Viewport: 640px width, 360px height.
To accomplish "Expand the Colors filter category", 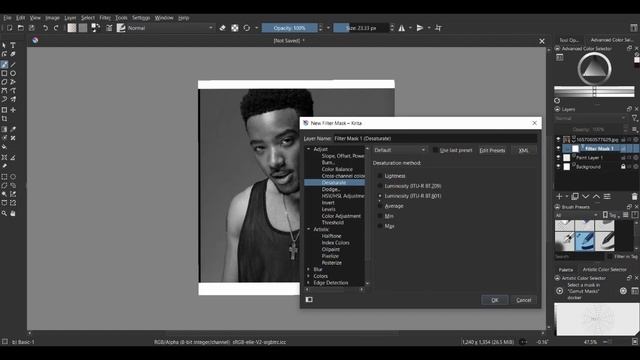I will pyautogui.click(x=309, y=276).
